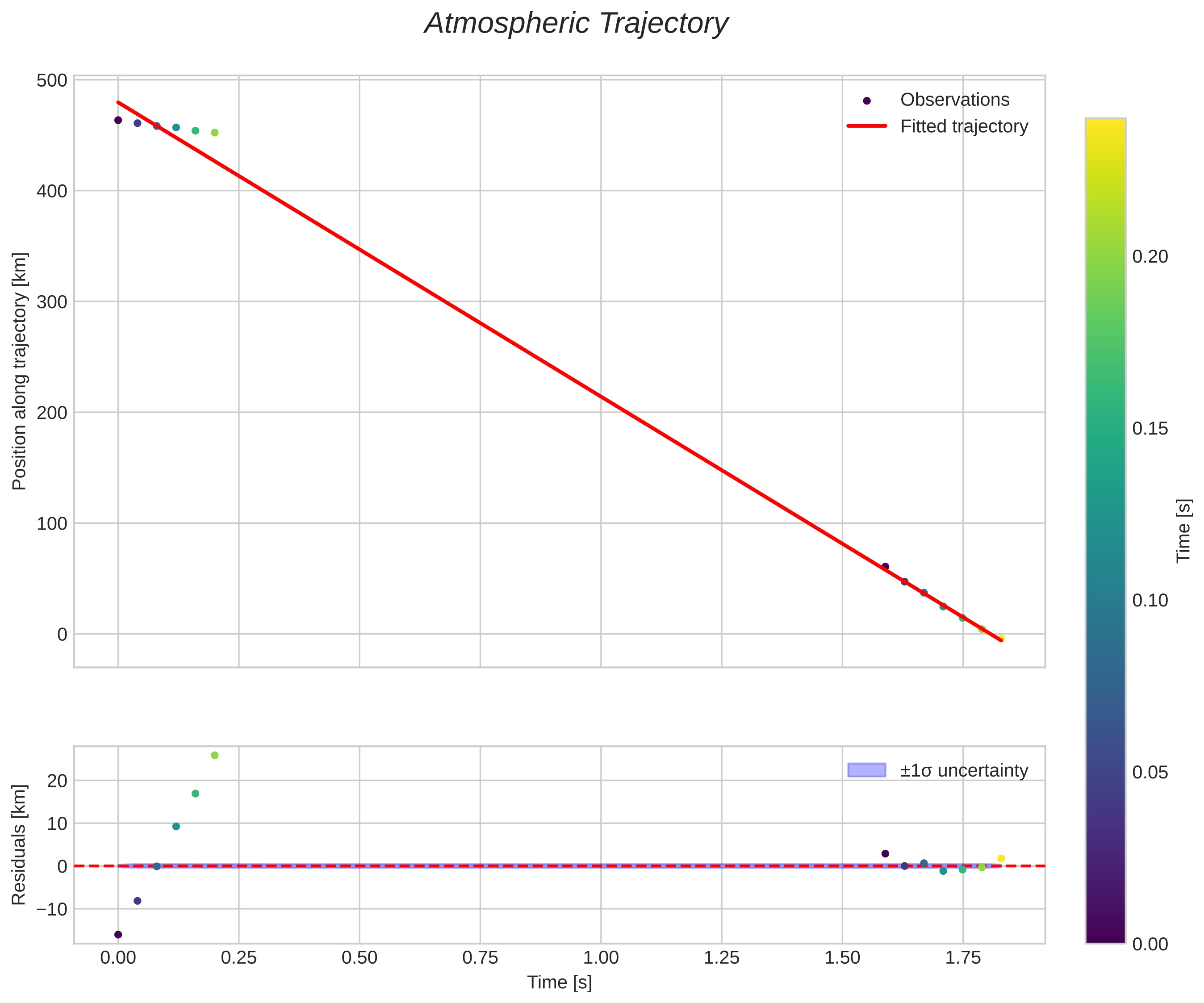Viewport: 1204px width, 1003px height.
Task: Click the lowest residual point at time zero
Action: pyautogui.click(x=118, y=934)
